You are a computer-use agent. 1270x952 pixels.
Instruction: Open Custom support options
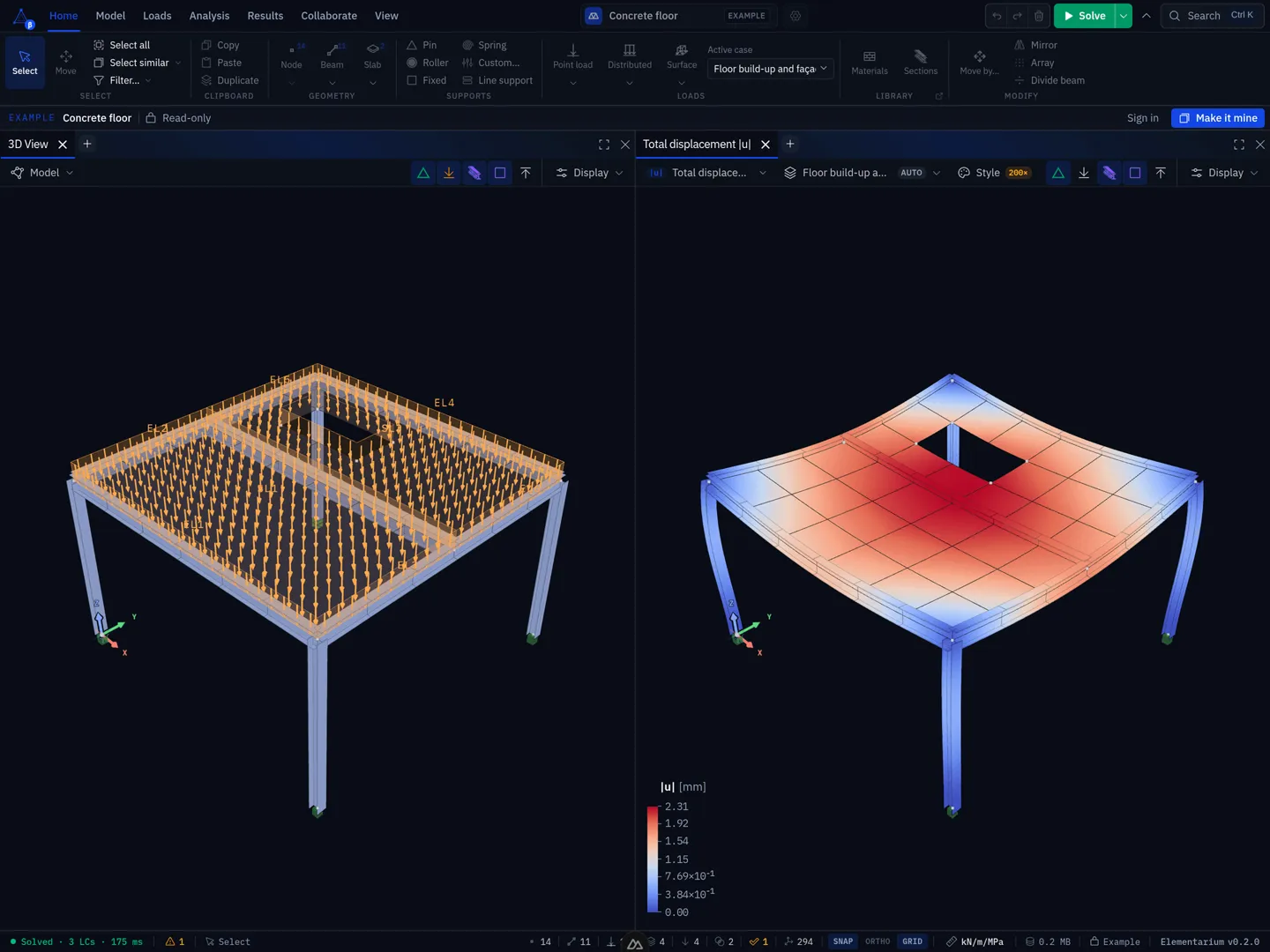(491, 63)
